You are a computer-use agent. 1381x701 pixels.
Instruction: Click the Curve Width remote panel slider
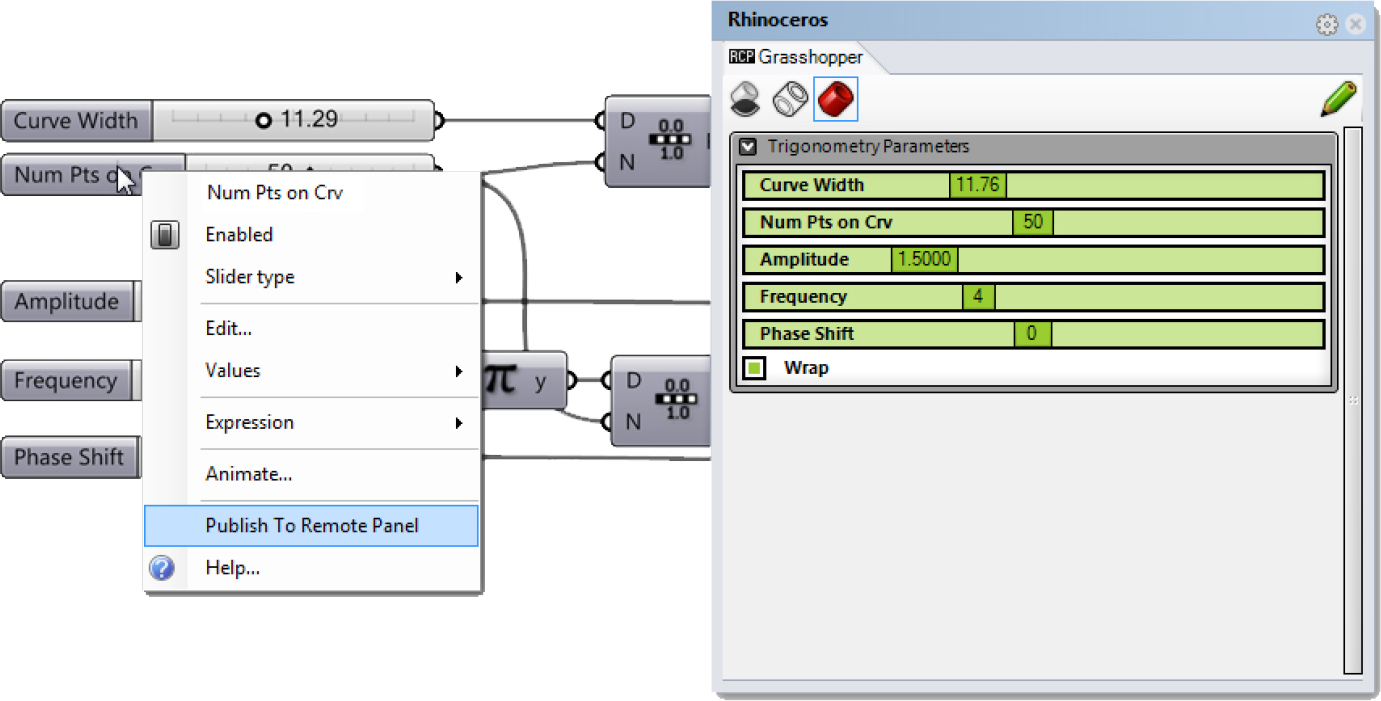pos(1033,185)
